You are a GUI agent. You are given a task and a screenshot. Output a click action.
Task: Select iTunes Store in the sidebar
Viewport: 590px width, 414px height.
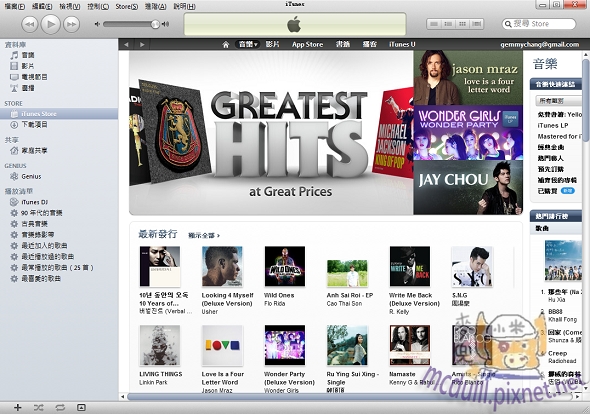tap(59, 114)
